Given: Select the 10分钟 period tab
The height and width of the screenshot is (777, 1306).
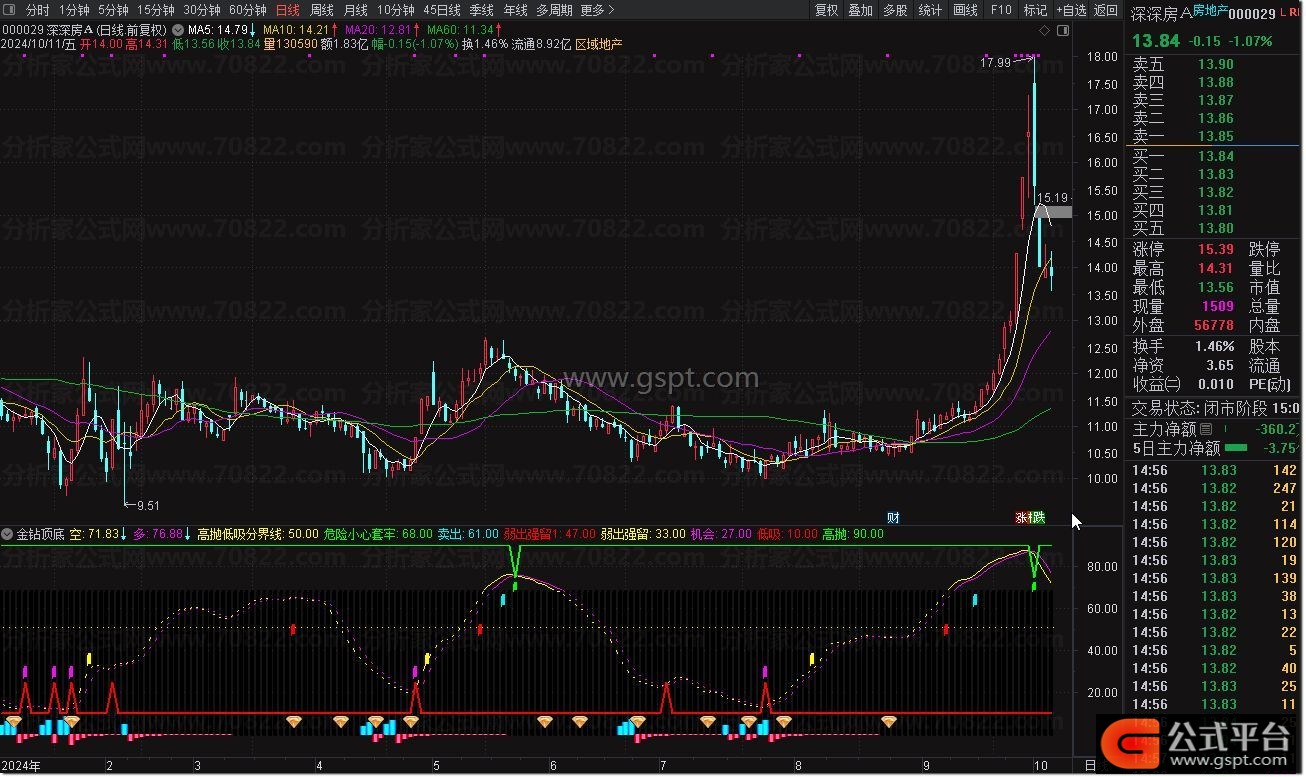Looking at the screenshot, I should (x=396, y=10).
